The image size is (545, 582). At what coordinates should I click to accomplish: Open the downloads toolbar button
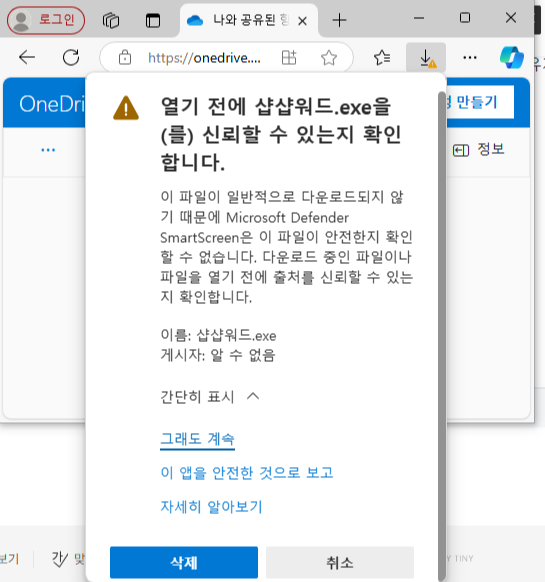(x=426, y=58)
